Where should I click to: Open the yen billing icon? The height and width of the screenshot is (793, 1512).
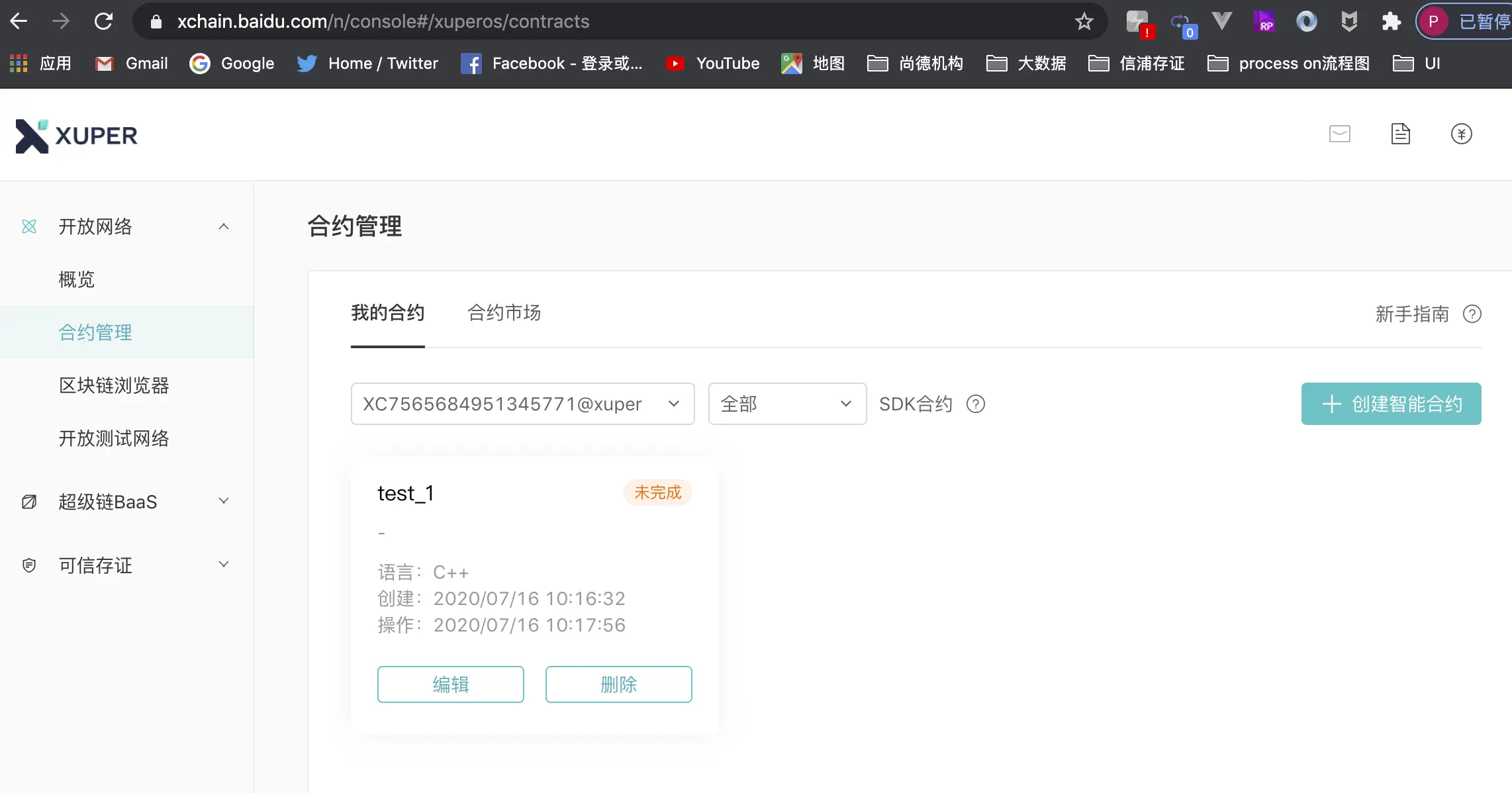pos(1461,134)
